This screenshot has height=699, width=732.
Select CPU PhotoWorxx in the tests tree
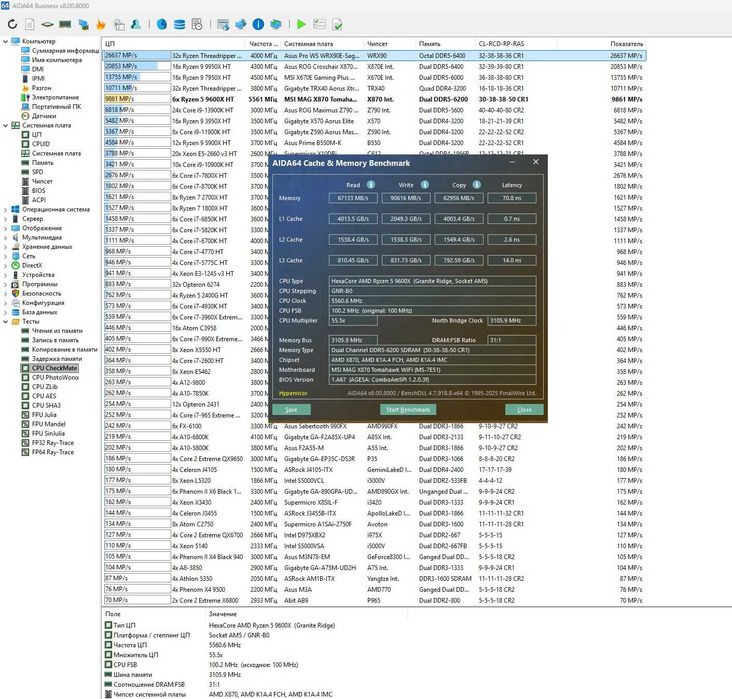pos(55,377)
